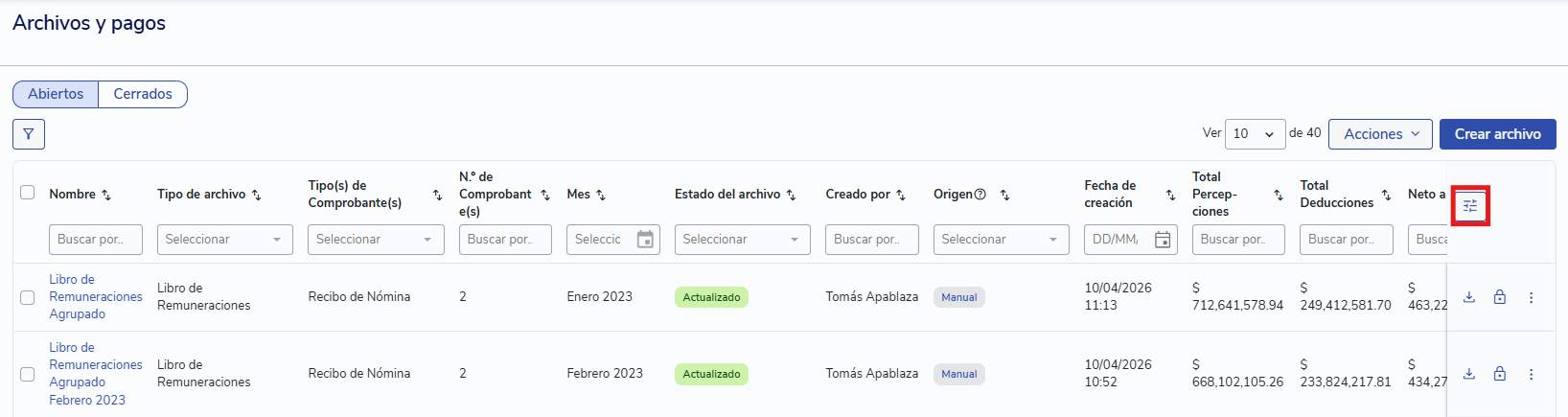Screen dimensions: 1568x417
Task: Open more options for Enero 2023 row
Action: (x=1531, y=297)
